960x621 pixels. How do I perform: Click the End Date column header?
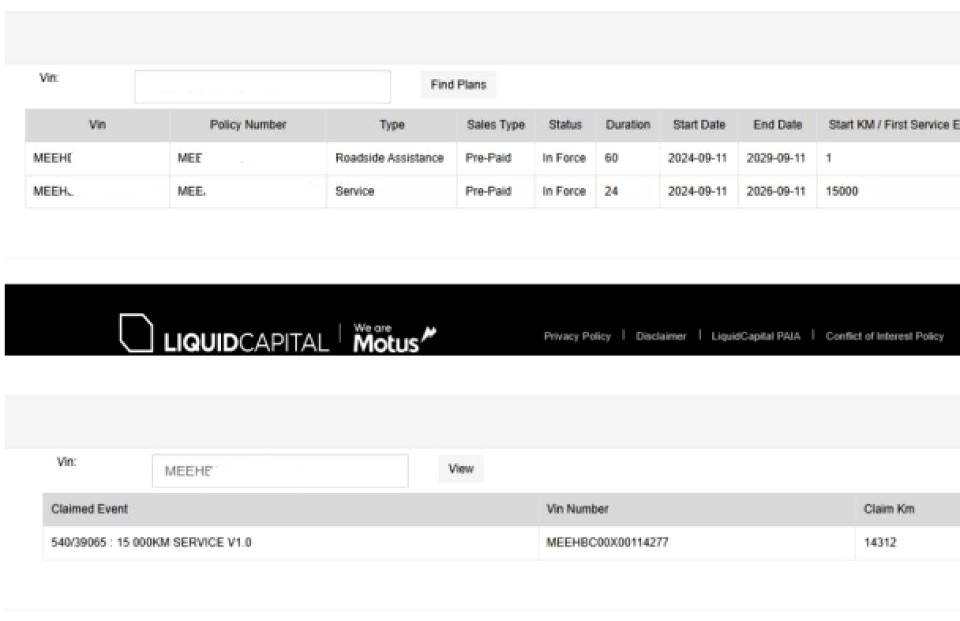click(x=778, y=125)
